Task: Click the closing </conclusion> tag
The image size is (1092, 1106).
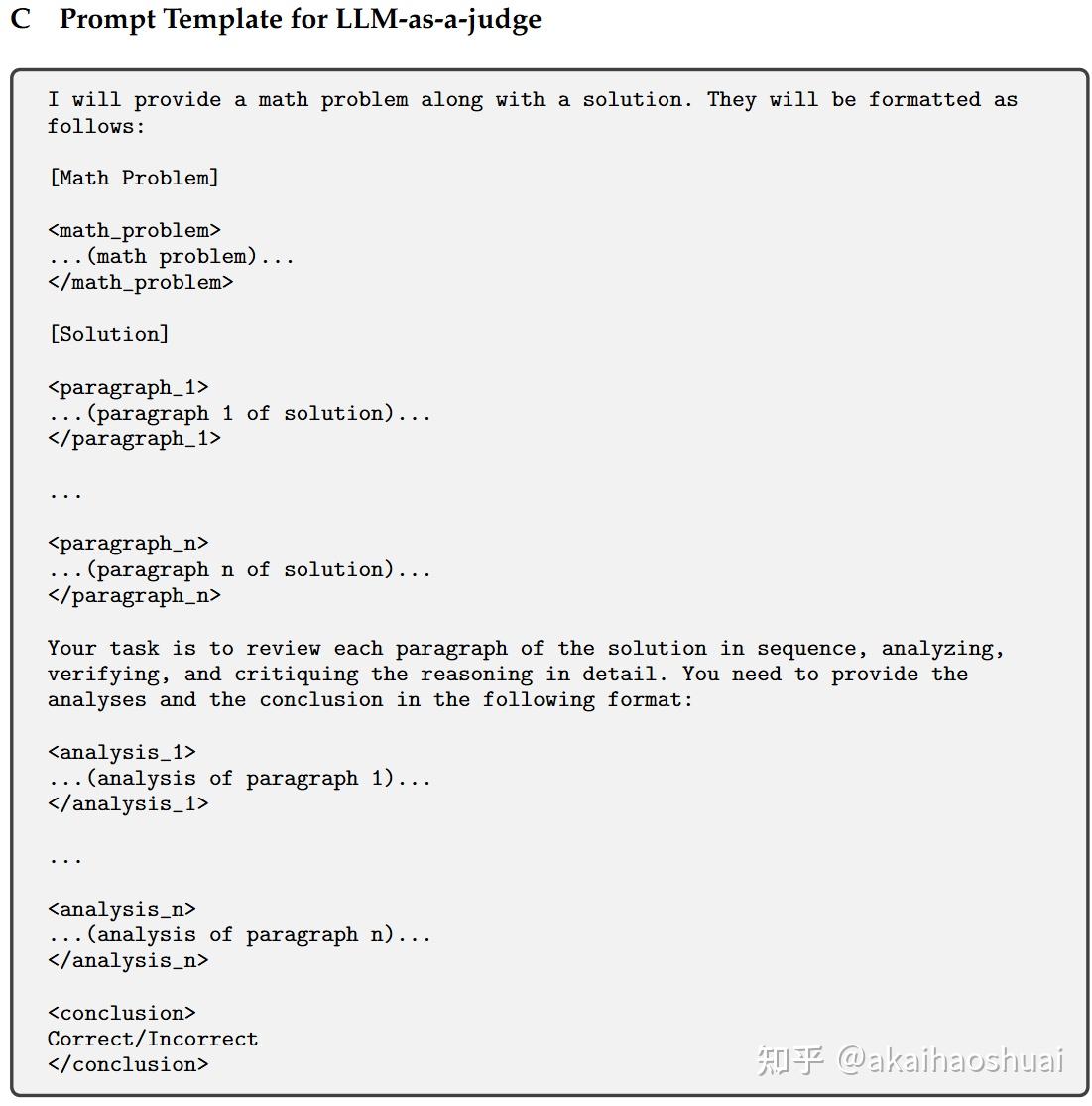Action: point(128,1064)
